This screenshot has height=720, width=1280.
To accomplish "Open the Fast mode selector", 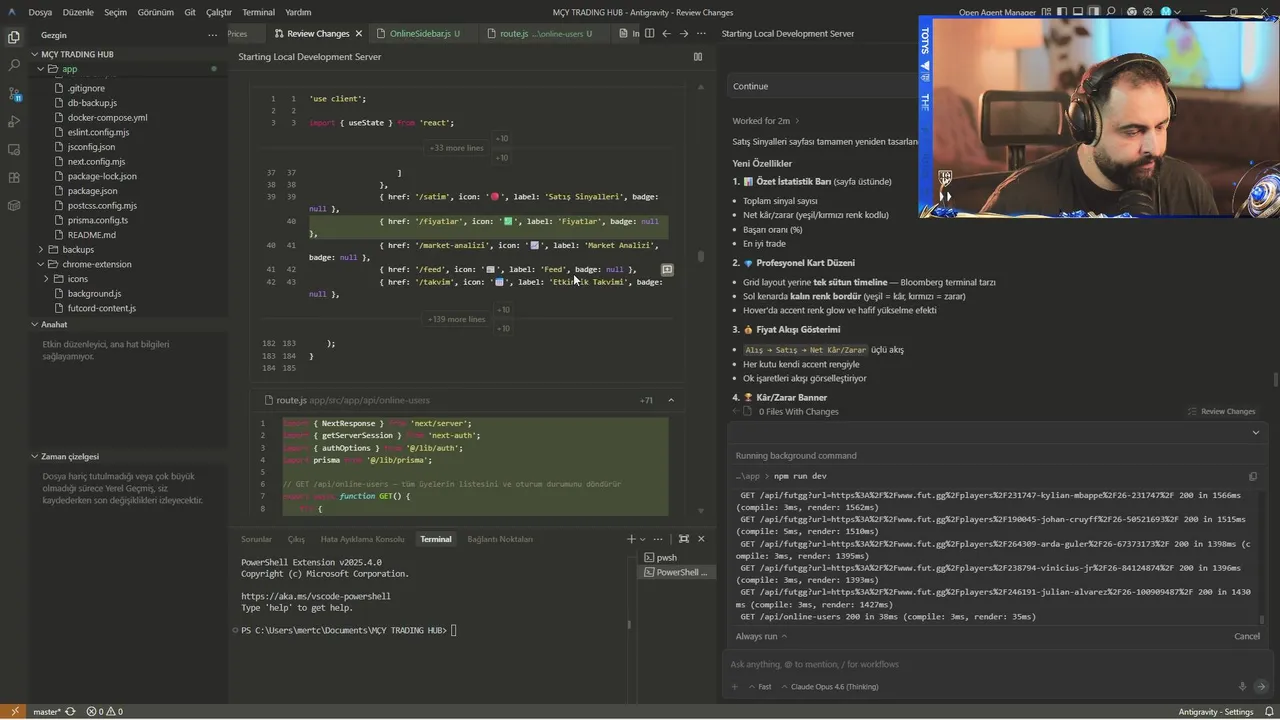I will tap(761, 687).
